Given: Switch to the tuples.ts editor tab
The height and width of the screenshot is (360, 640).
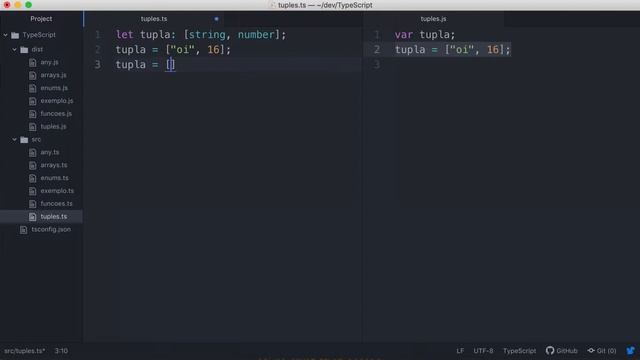Looking at the screenshot, I should (154, 19).
